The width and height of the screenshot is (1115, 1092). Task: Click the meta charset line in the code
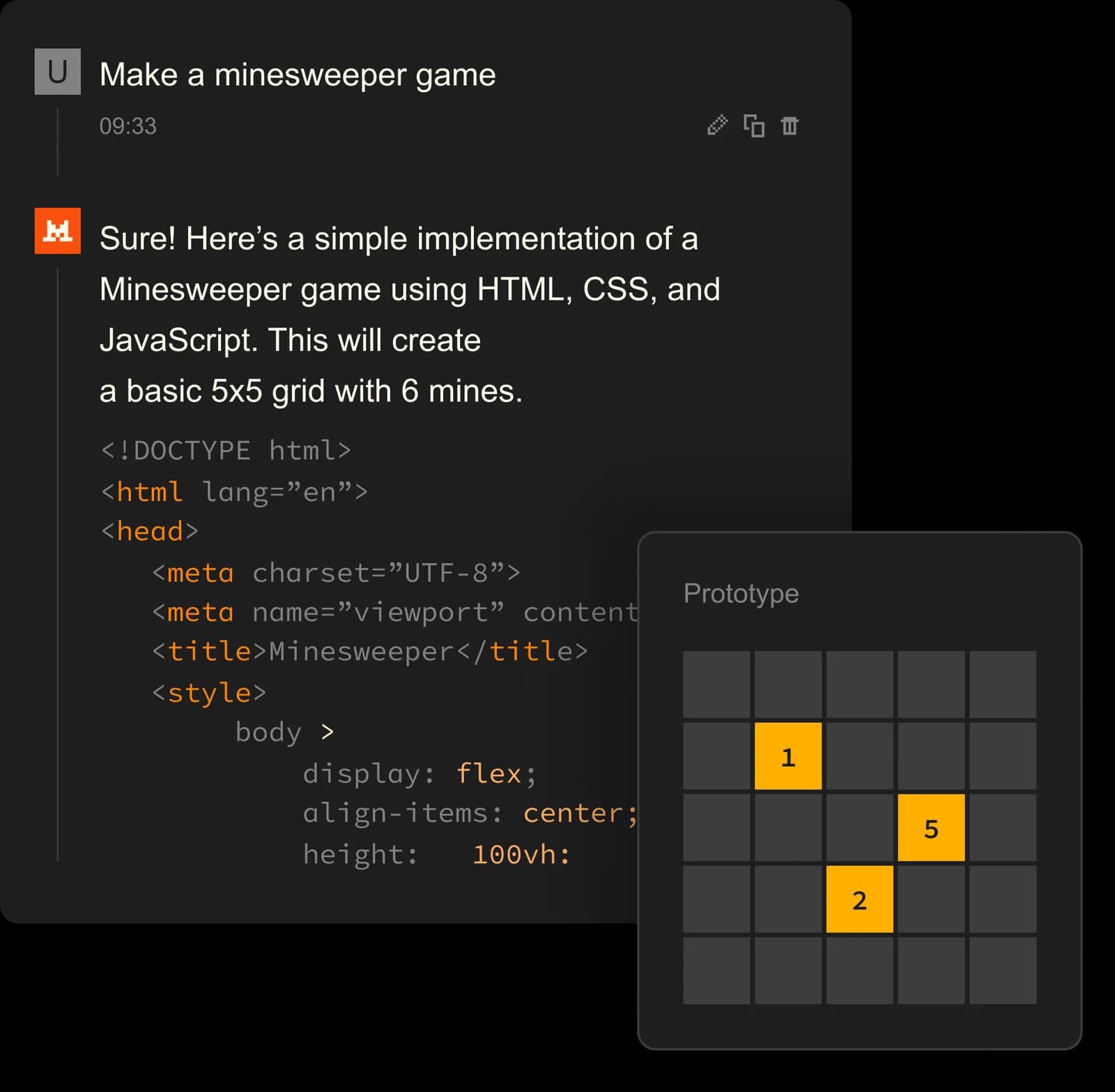tap(337, 572)
